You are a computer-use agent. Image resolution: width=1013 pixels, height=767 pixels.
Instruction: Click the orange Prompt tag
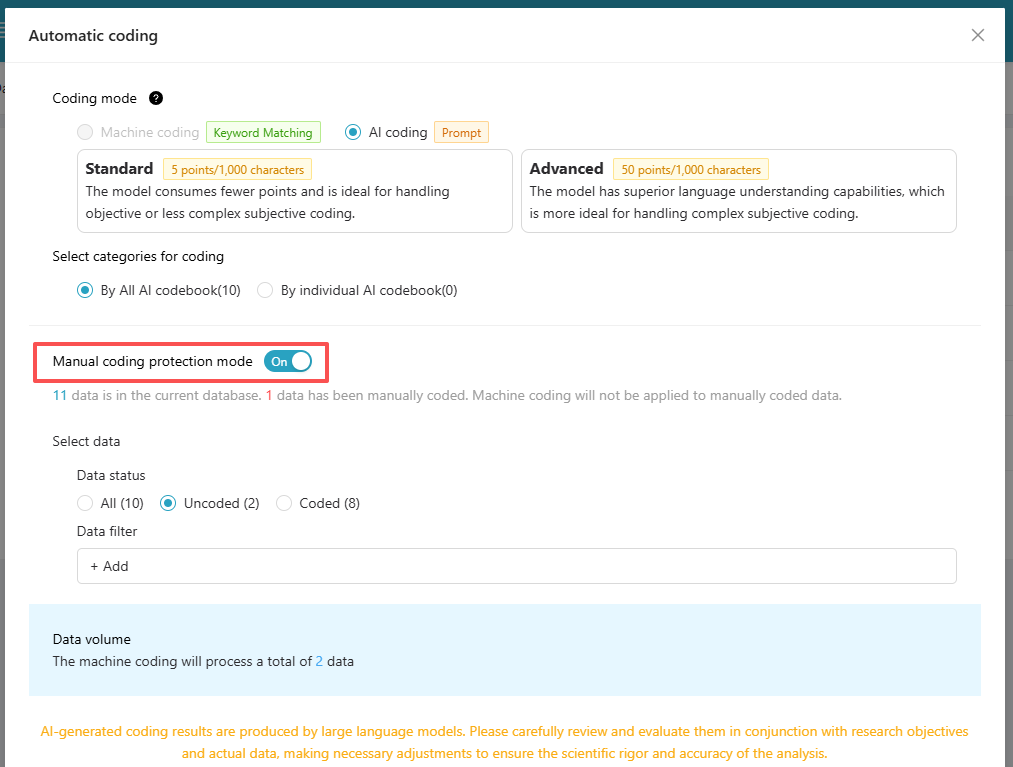click(461, 132)
